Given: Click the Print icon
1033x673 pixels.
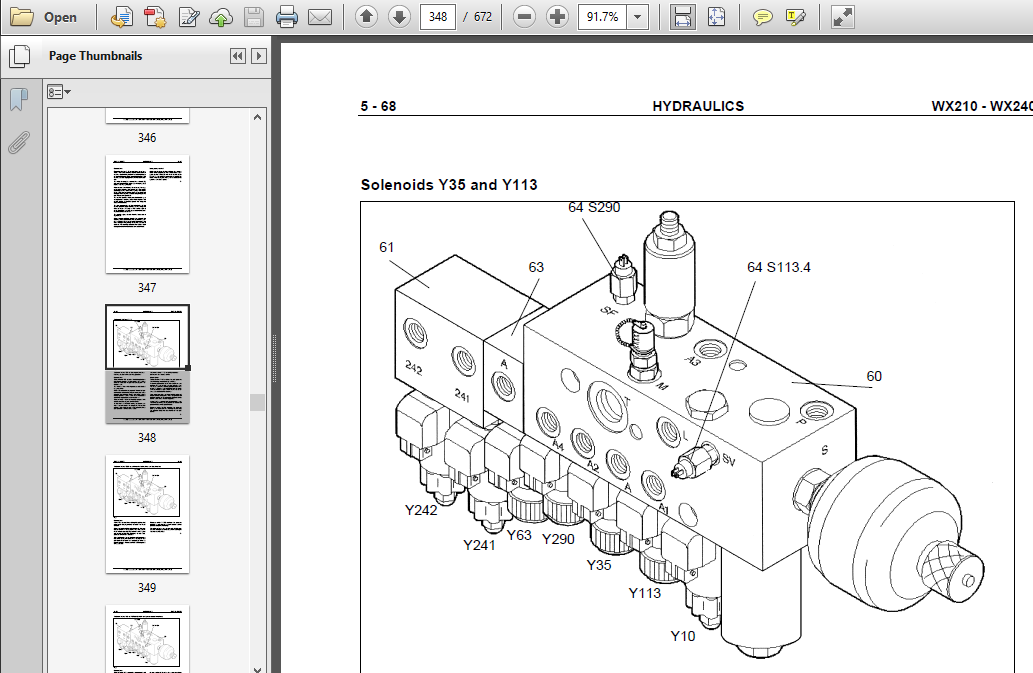Looking at the screenshot, I should 287,17.
